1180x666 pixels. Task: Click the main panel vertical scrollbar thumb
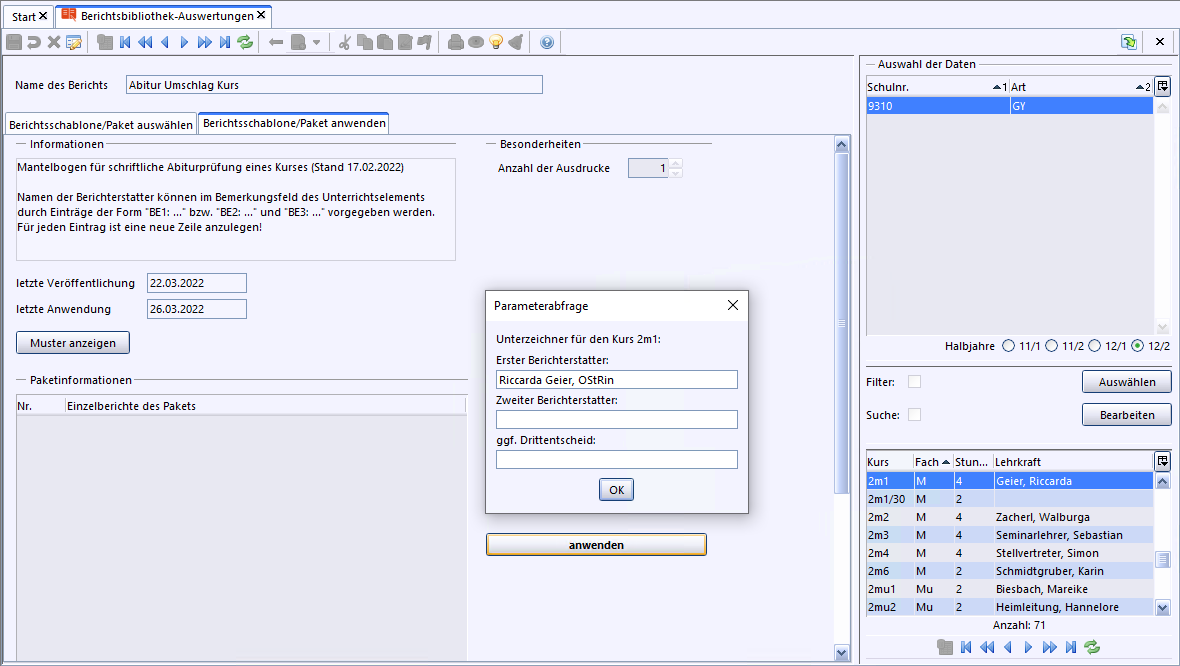(x=841, y=323)
